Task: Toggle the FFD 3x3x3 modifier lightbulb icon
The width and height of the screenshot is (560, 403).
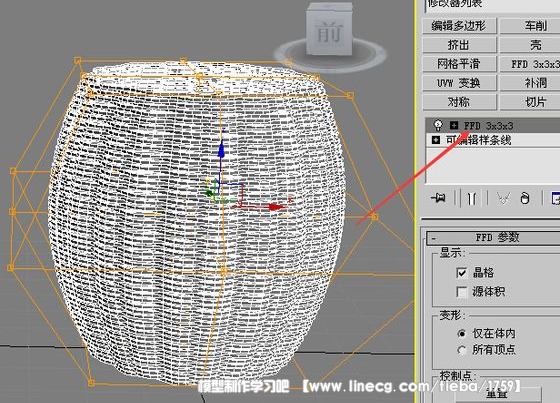Action: 438,125
